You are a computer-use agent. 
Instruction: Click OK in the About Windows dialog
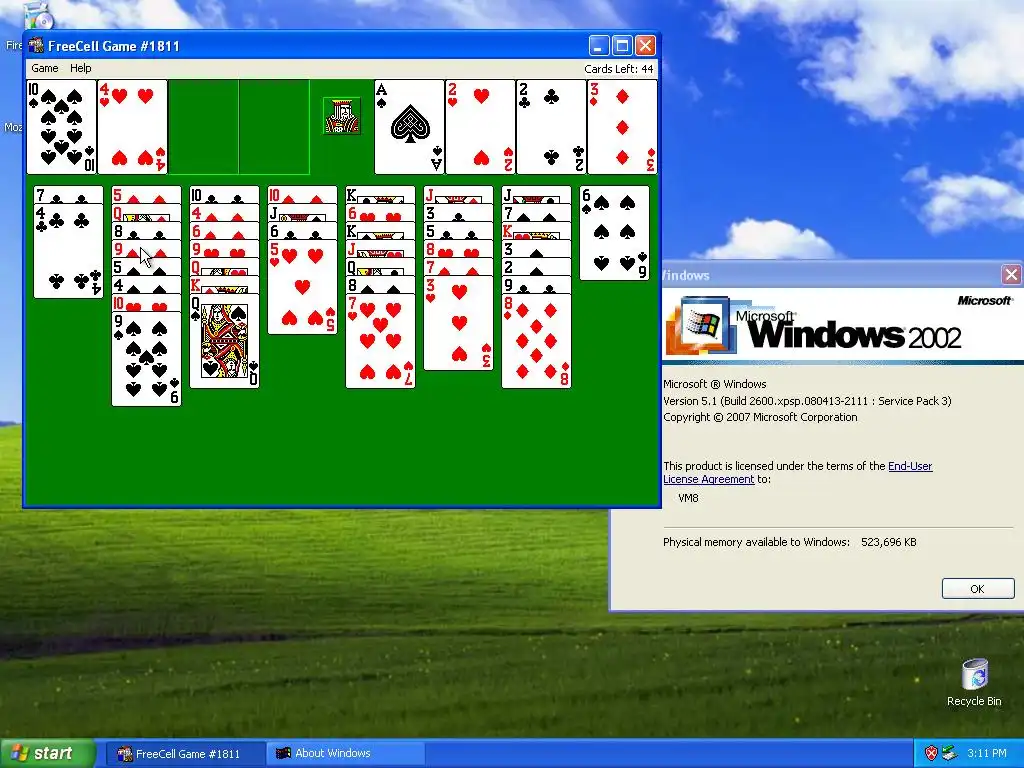tap(978, 588)
